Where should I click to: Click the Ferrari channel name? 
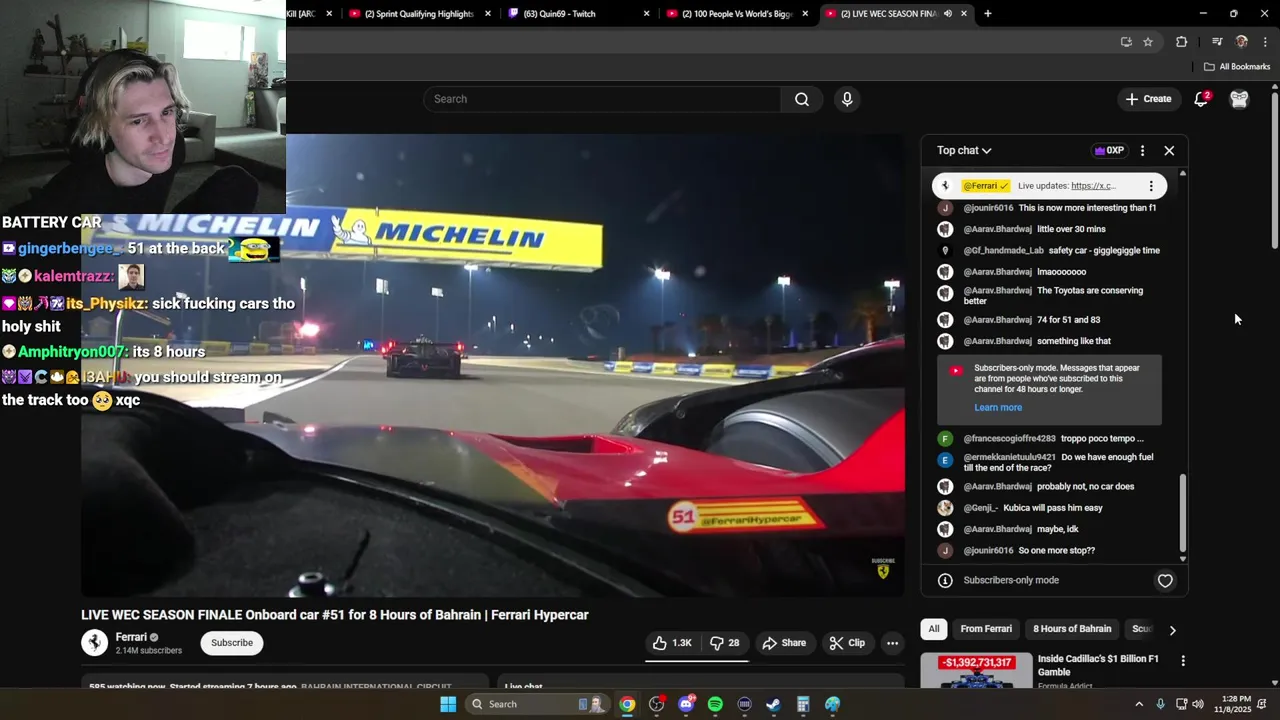click(131, 637)
